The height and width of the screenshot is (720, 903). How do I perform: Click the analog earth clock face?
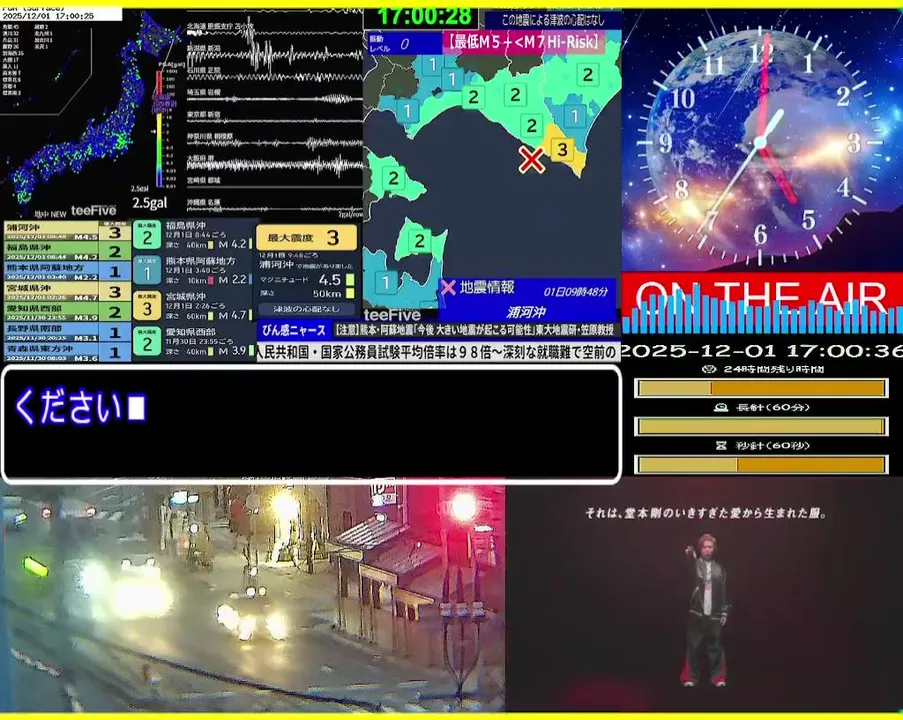[x=760, y=141]
